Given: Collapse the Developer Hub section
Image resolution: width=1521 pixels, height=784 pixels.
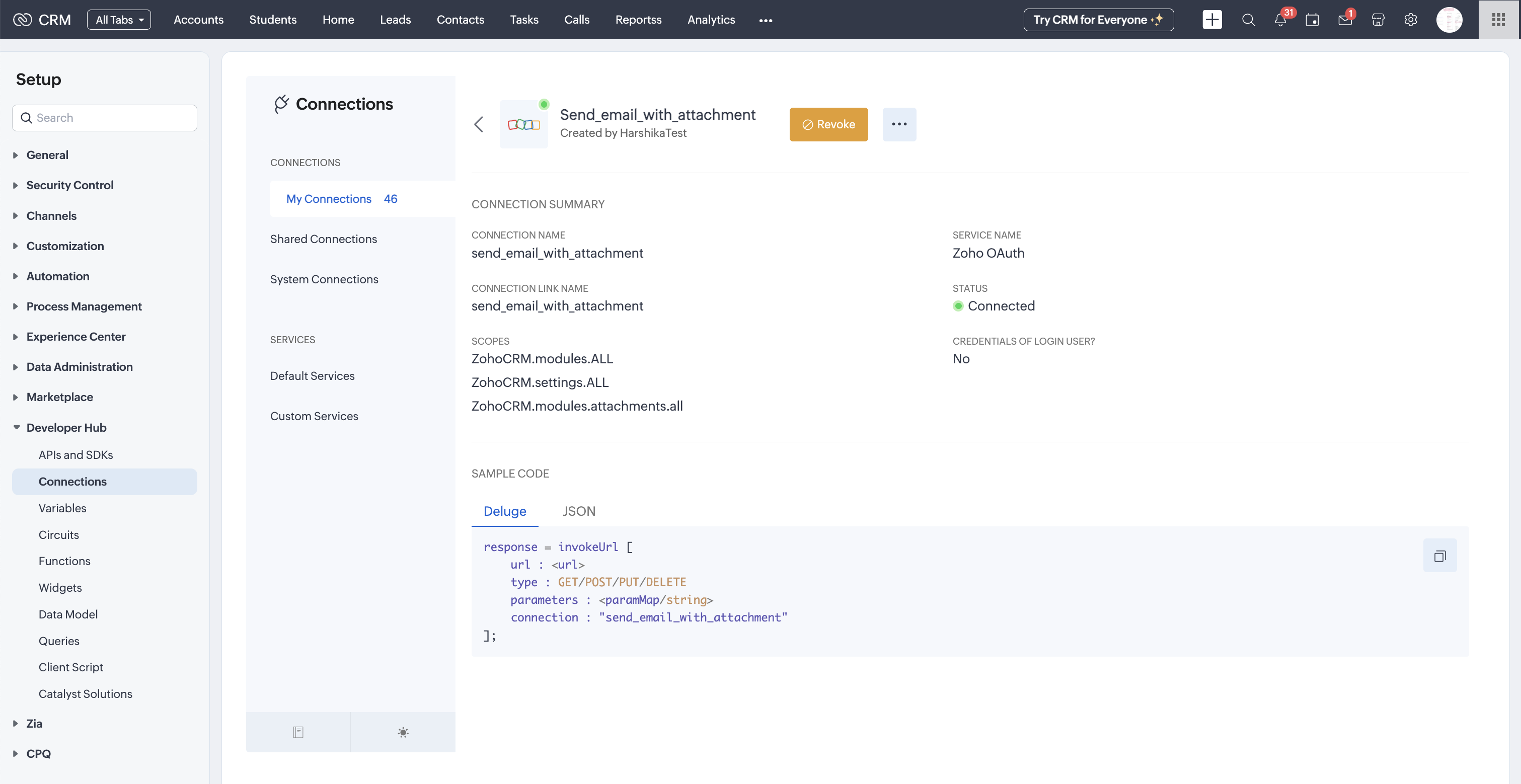Looking at the screenshot, I should pyautogui.click(x=66, y=427).
